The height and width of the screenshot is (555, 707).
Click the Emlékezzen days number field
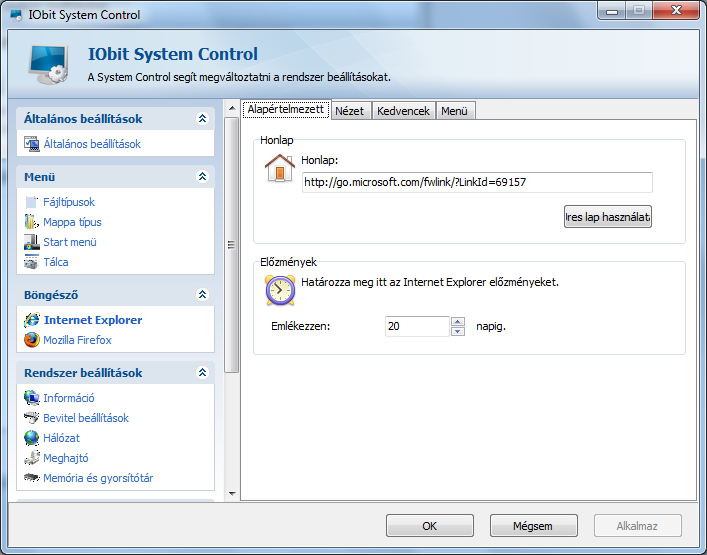click(417, 326)
